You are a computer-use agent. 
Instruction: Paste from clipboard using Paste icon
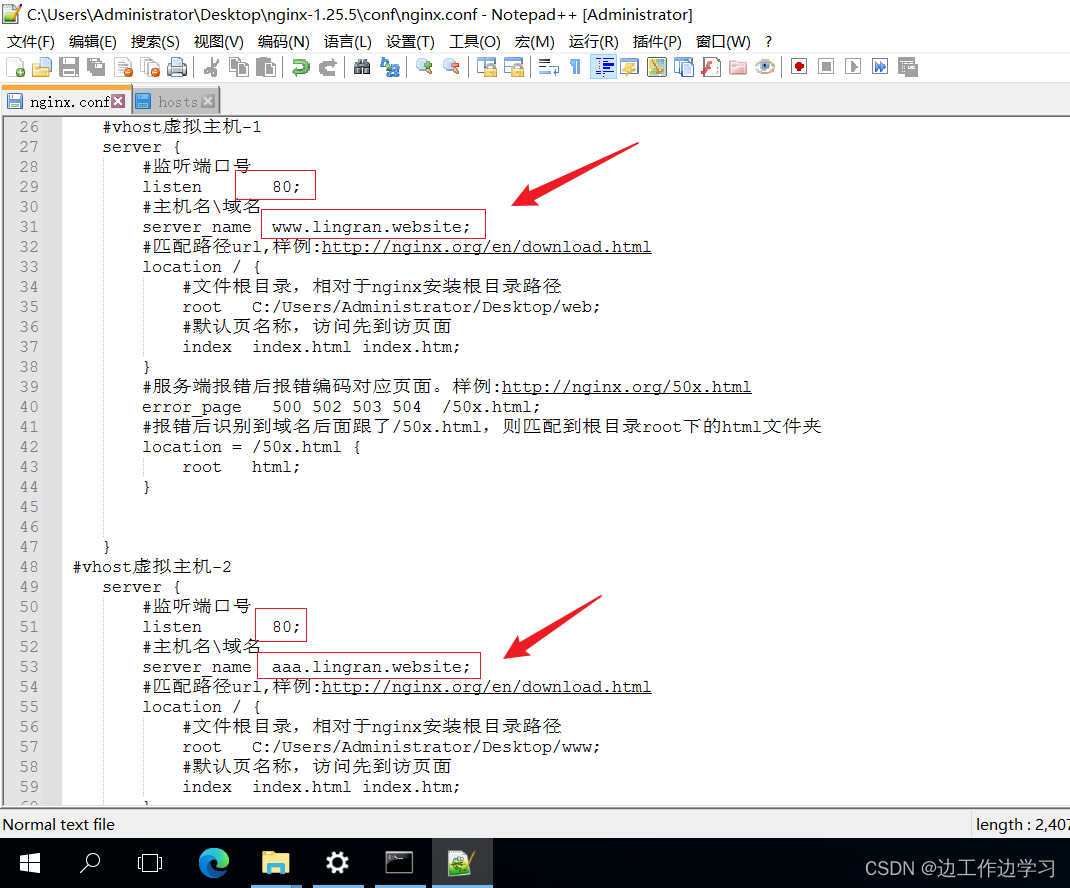pyautogui.click(x=266, y=67)
